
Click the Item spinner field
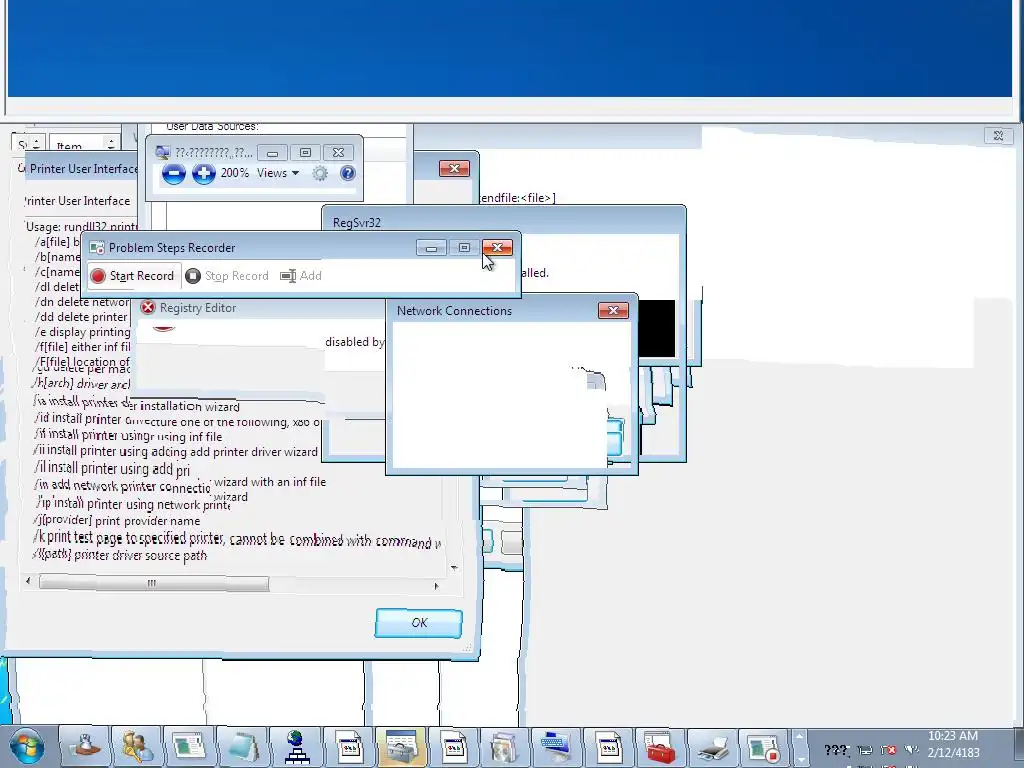click(x=84, y=144)
